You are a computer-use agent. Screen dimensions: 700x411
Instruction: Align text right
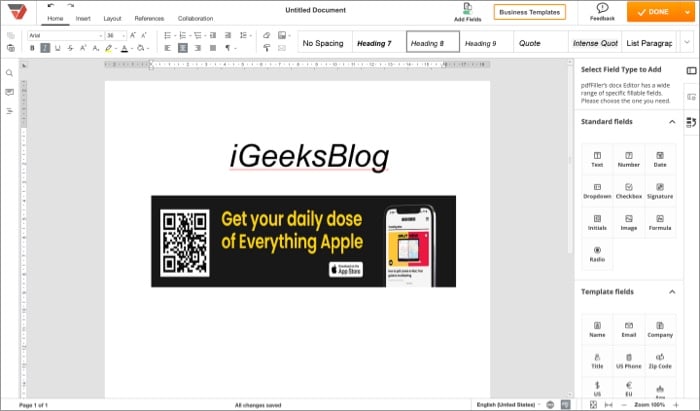[x=198, y=48]
